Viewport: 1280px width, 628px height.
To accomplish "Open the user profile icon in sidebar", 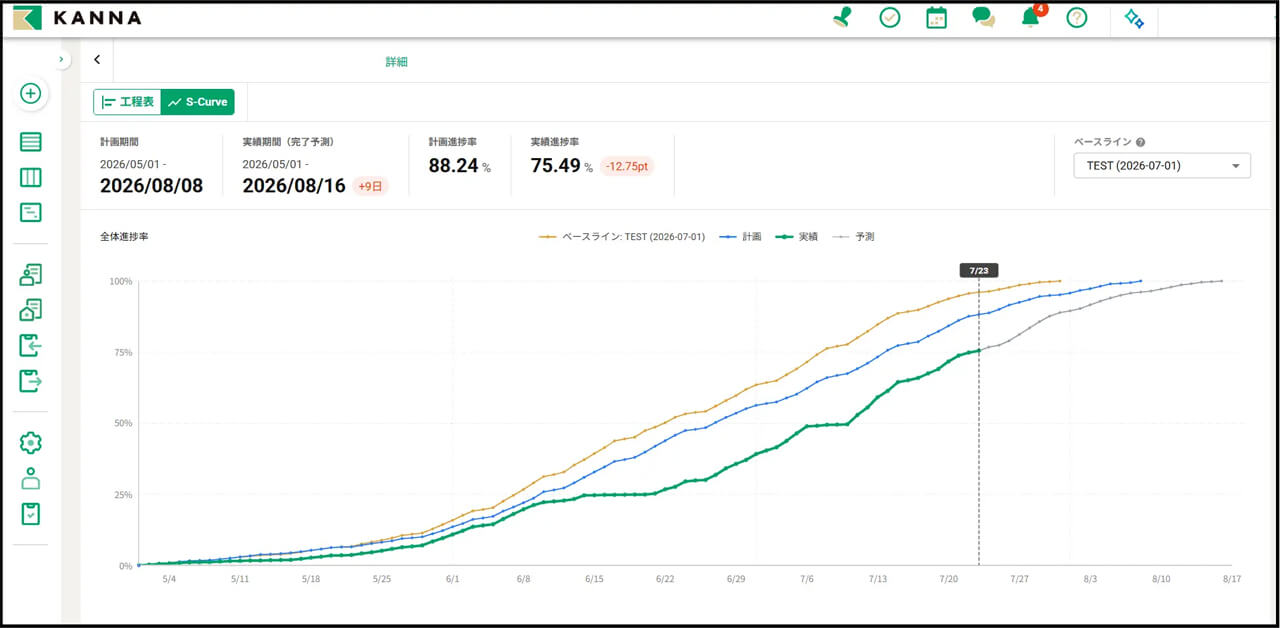I will coord(31,478).
